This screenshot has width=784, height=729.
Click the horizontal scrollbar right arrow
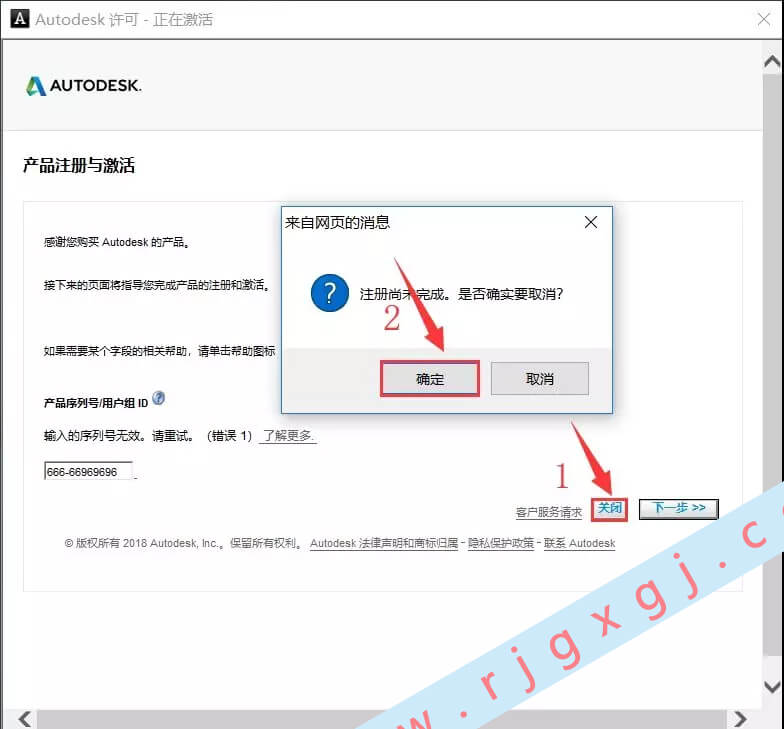(x=740, y=719)
